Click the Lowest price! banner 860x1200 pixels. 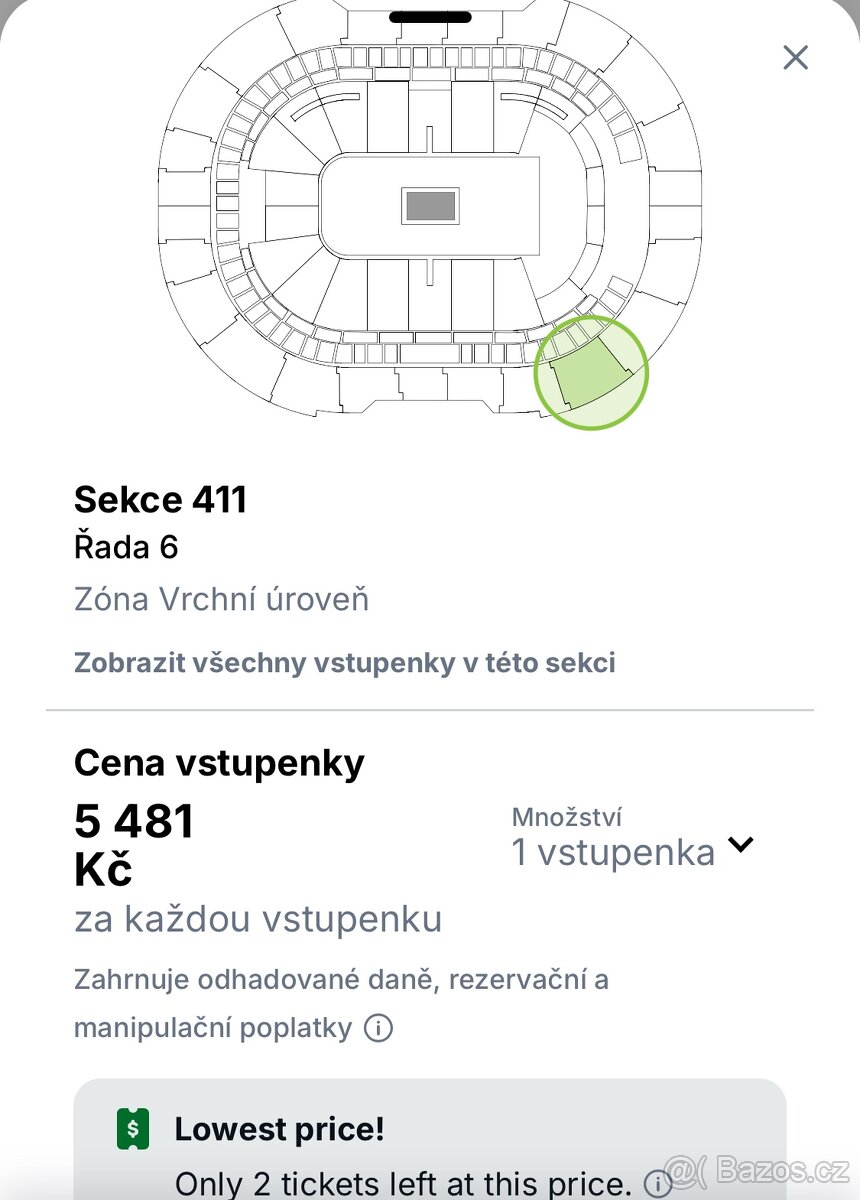click(430, 1140)
